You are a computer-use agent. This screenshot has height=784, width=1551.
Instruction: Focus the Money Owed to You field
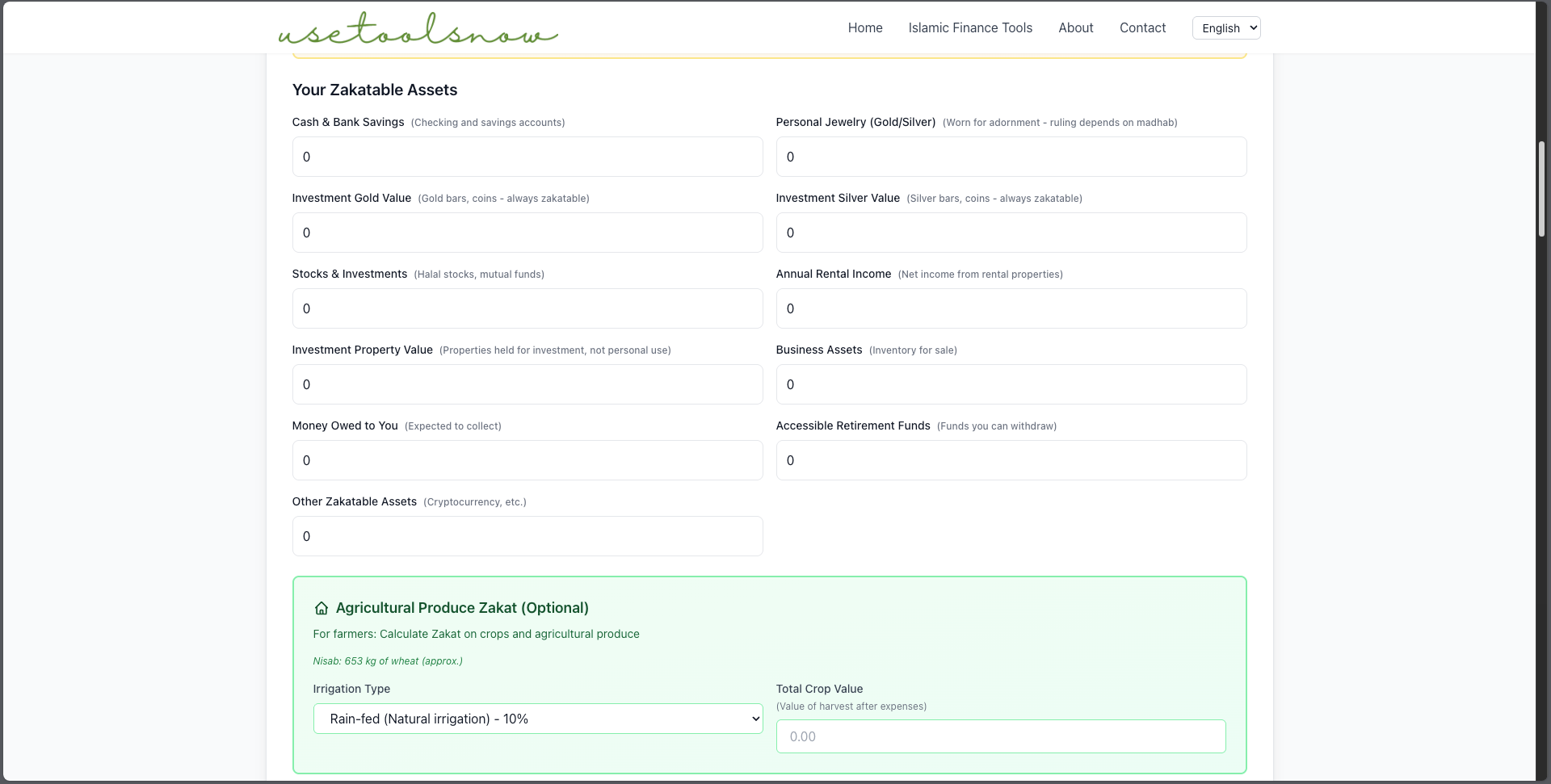pyautogui.click(x=527, y=460)
